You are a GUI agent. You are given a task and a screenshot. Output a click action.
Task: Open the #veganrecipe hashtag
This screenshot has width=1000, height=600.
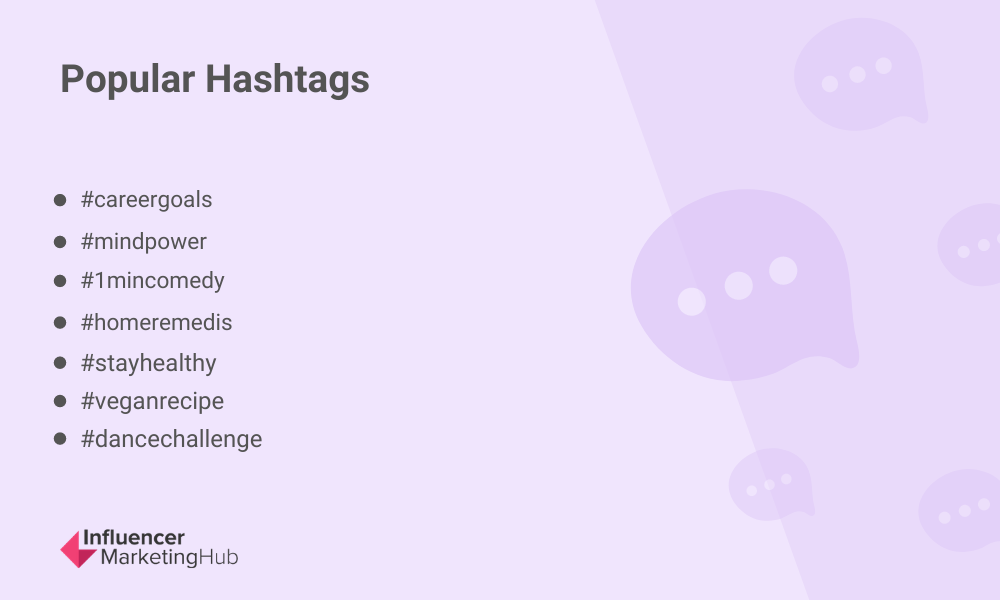[x=152, y=401]
